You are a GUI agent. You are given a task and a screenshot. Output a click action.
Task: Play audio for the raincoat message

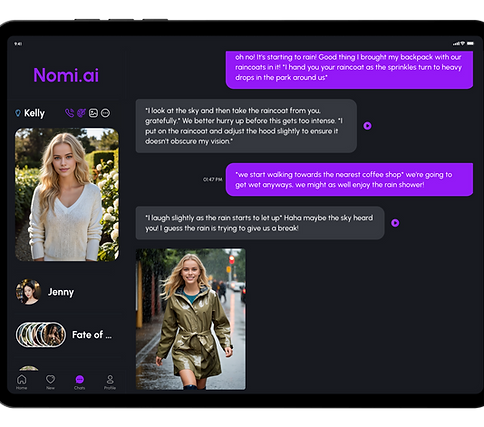coord(367,126)
